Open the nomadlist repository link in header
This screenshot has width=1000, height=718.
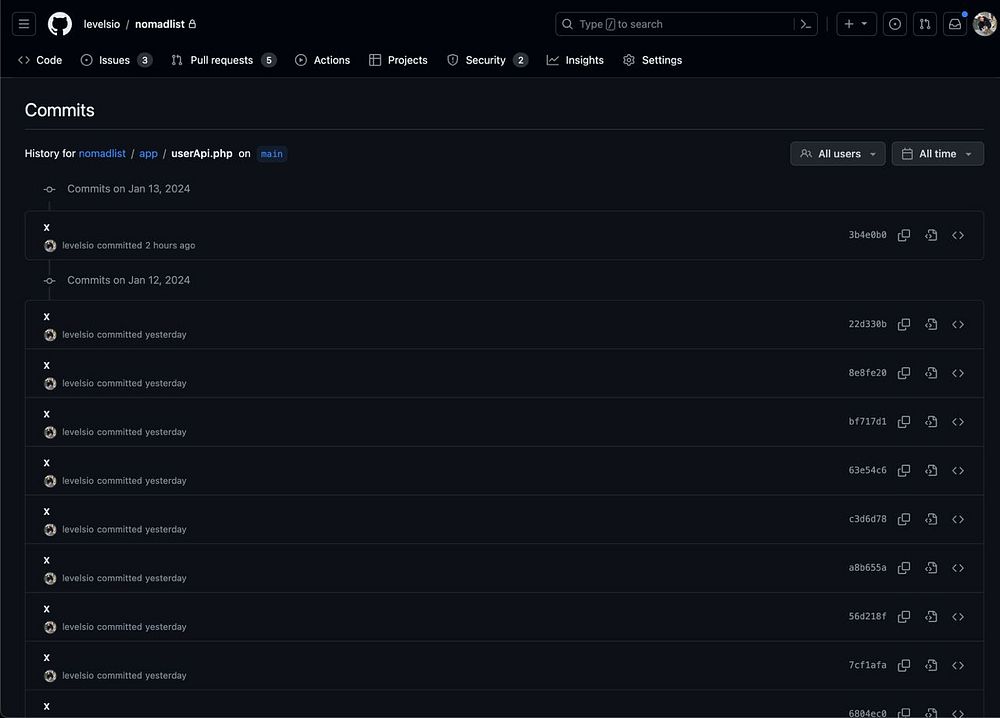coord(159,24)
